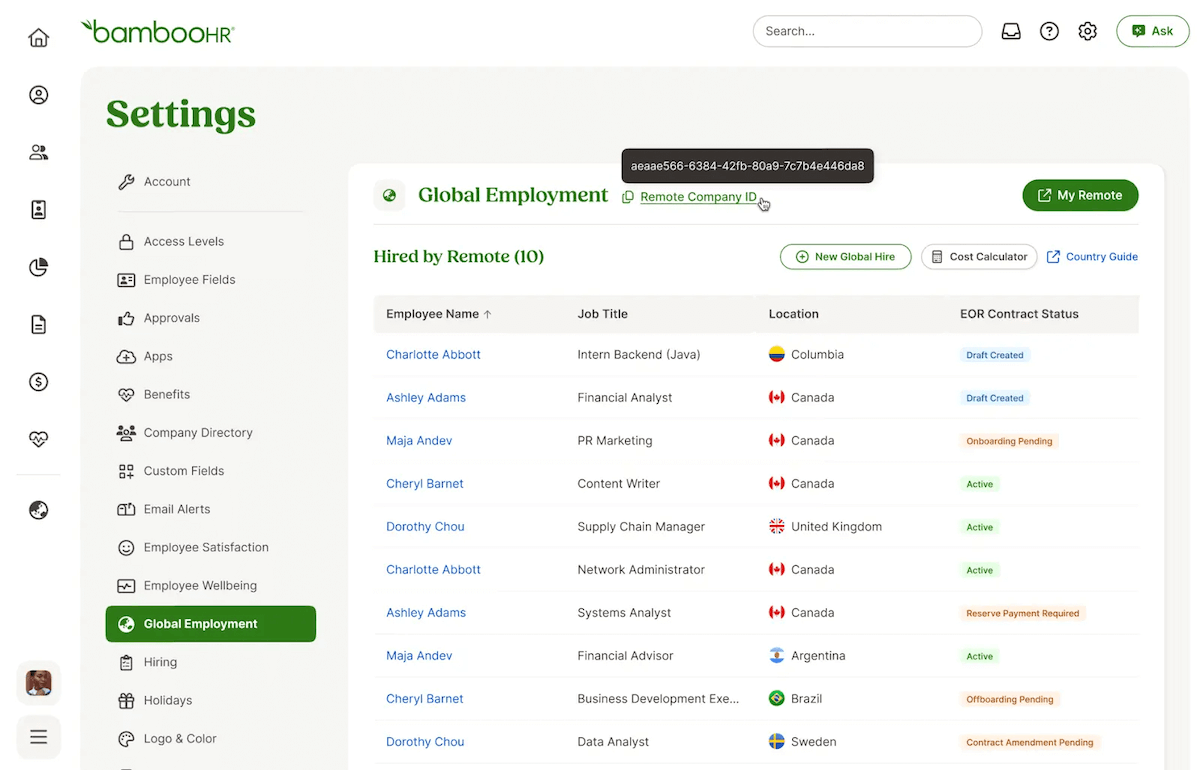
Task: Copy the Remote Company ID
Action: (x=628, y=197)
